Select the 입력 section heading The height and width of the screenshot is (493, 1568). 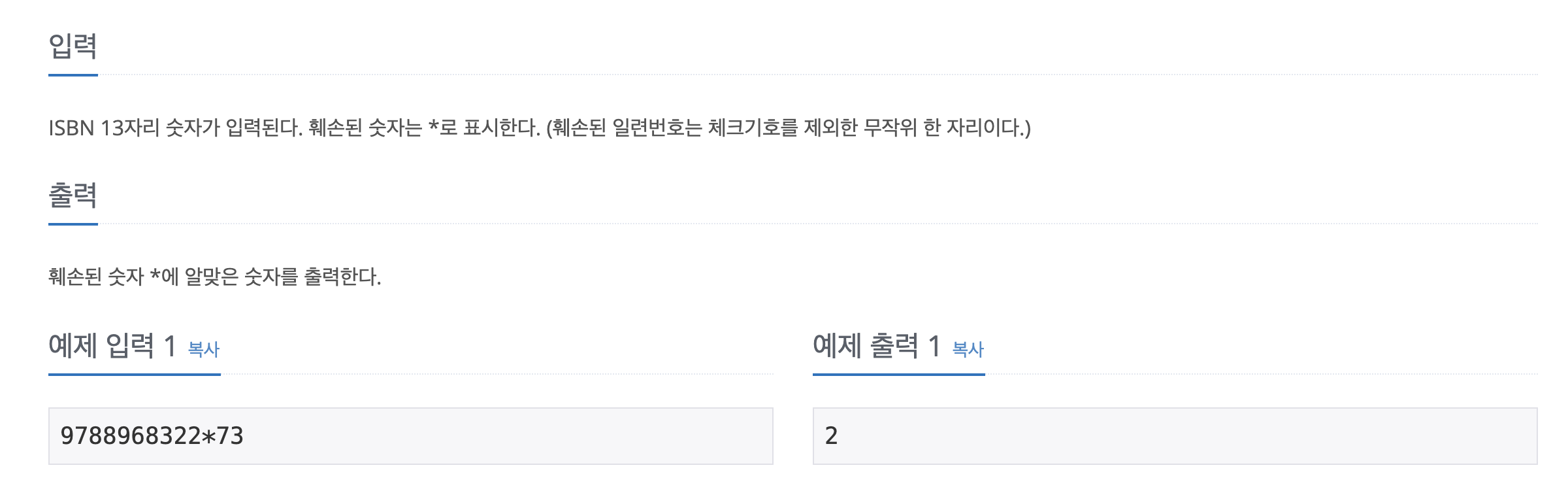pyautogui.click(x=73, y=46)
